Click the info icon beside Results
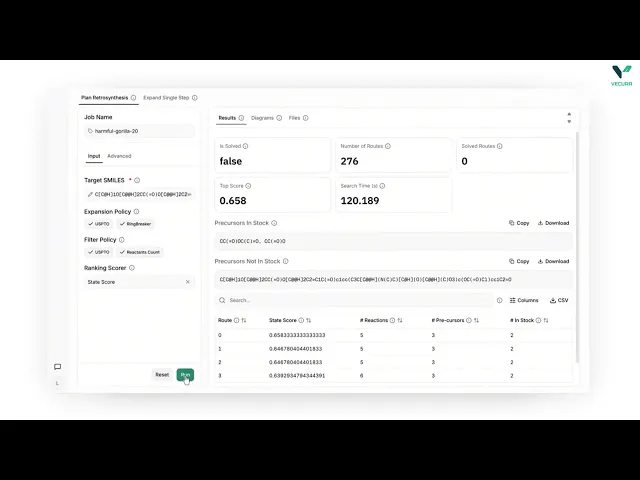 (x=241, y=118)
